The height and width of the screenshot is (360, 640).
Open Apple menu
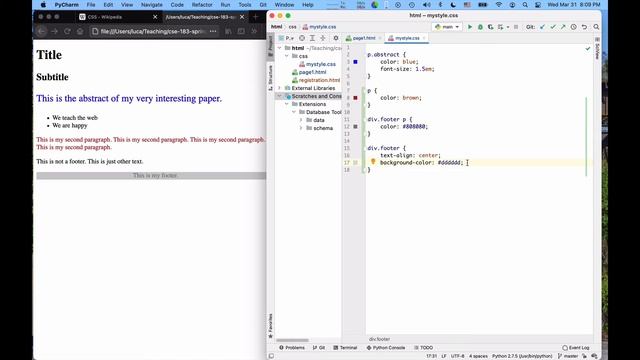[43, 5]
